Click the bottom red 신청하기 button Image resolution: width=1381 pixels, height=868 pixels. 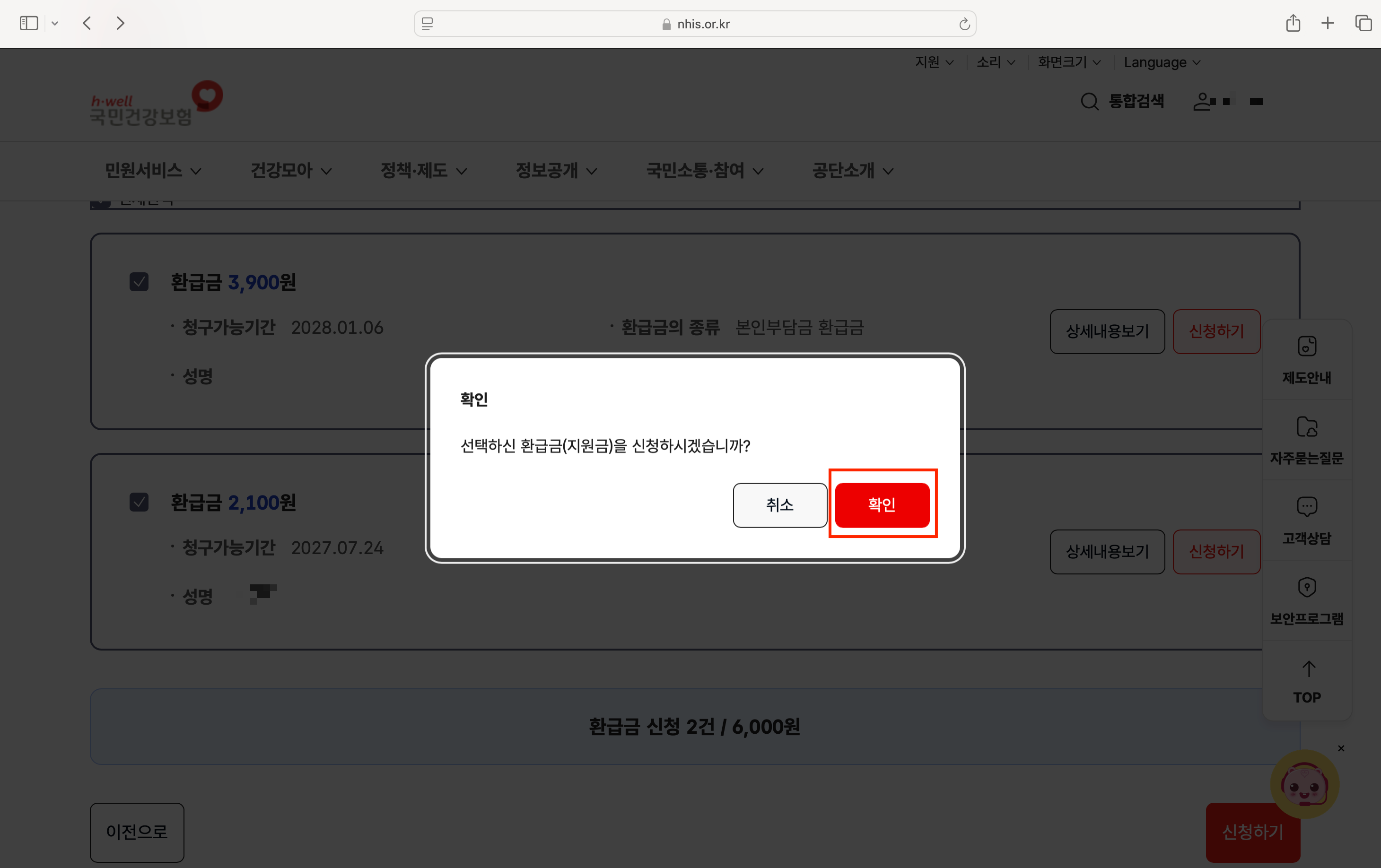click(1252, 832)
